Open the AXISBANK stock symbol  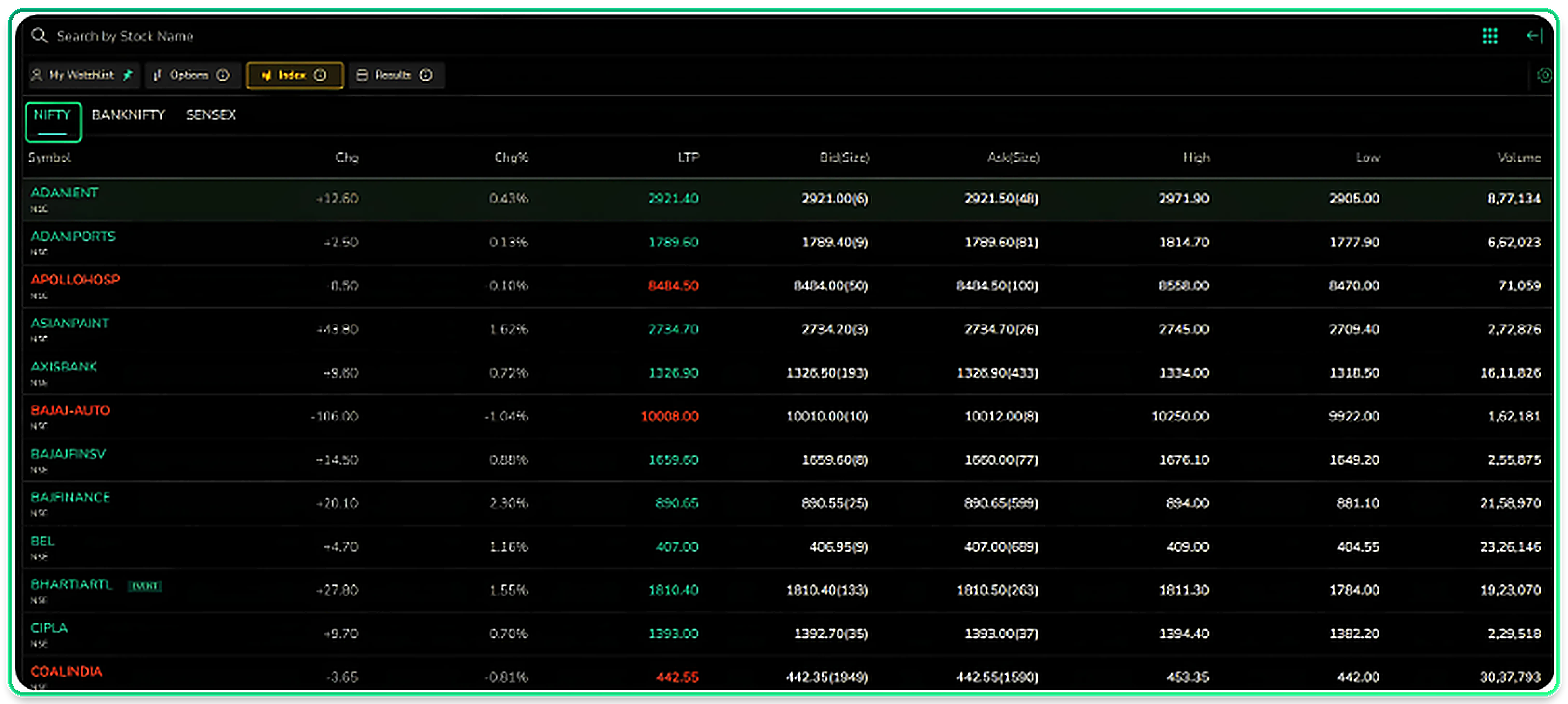[64, 366]
